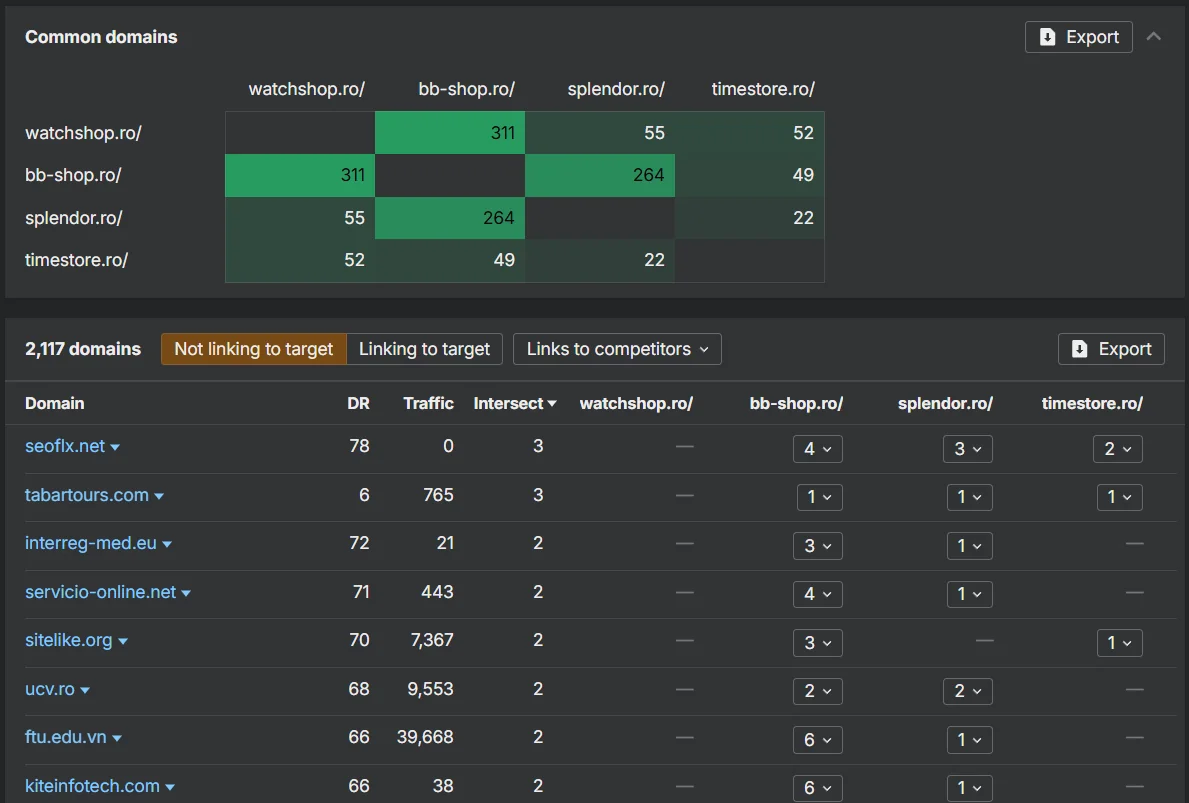Open sitelike.org domain link
1189x803 pixels.
point(68,641)
